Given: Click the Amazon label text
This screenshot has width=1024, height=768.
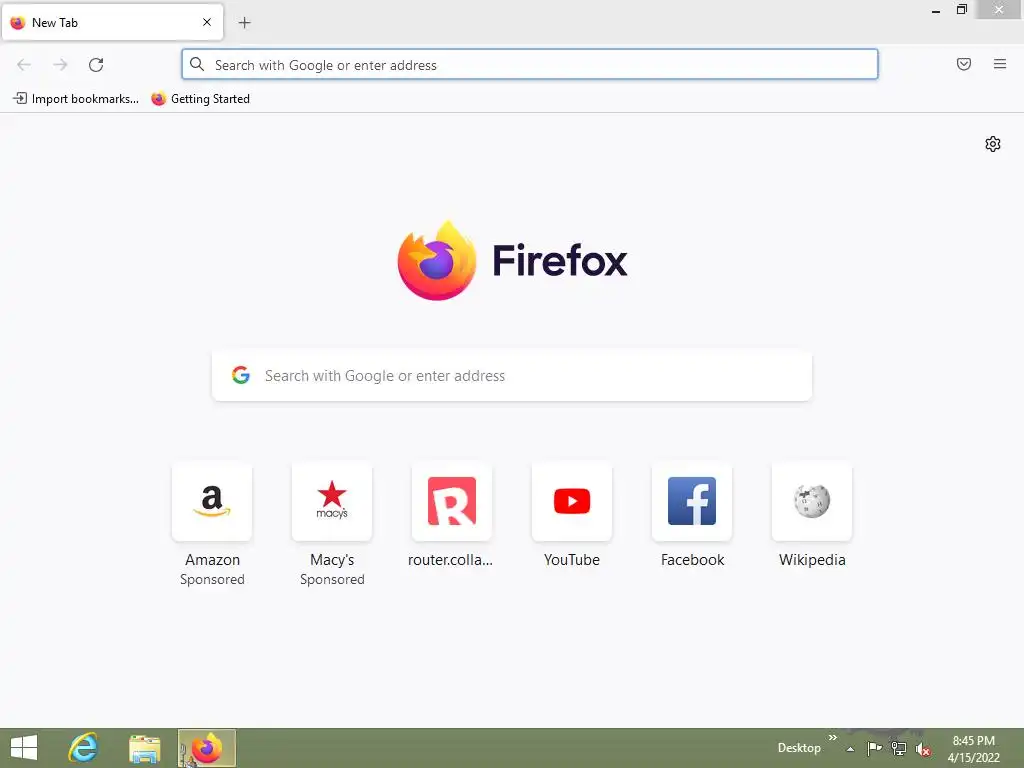Looking at the screenshot, I should point(212,560).
